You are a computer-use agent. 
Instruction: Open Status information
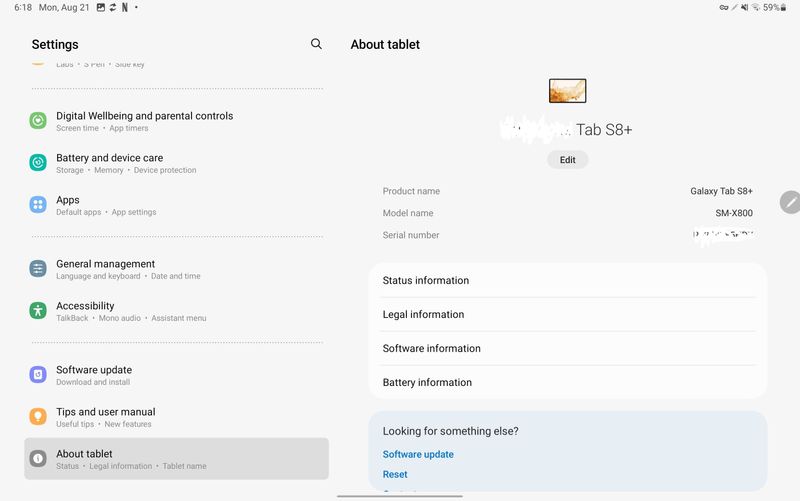point(567,281)
